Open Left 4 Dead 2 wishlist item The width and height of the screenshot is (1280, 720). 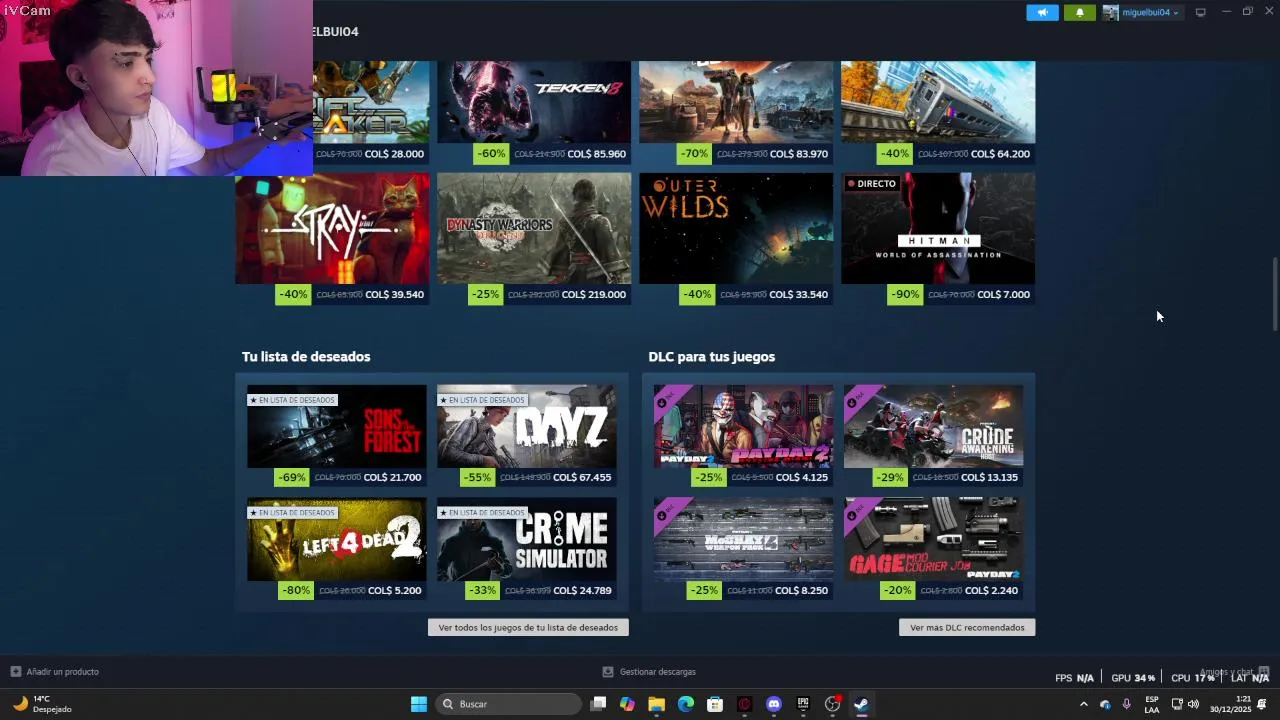tap(337, 539)
